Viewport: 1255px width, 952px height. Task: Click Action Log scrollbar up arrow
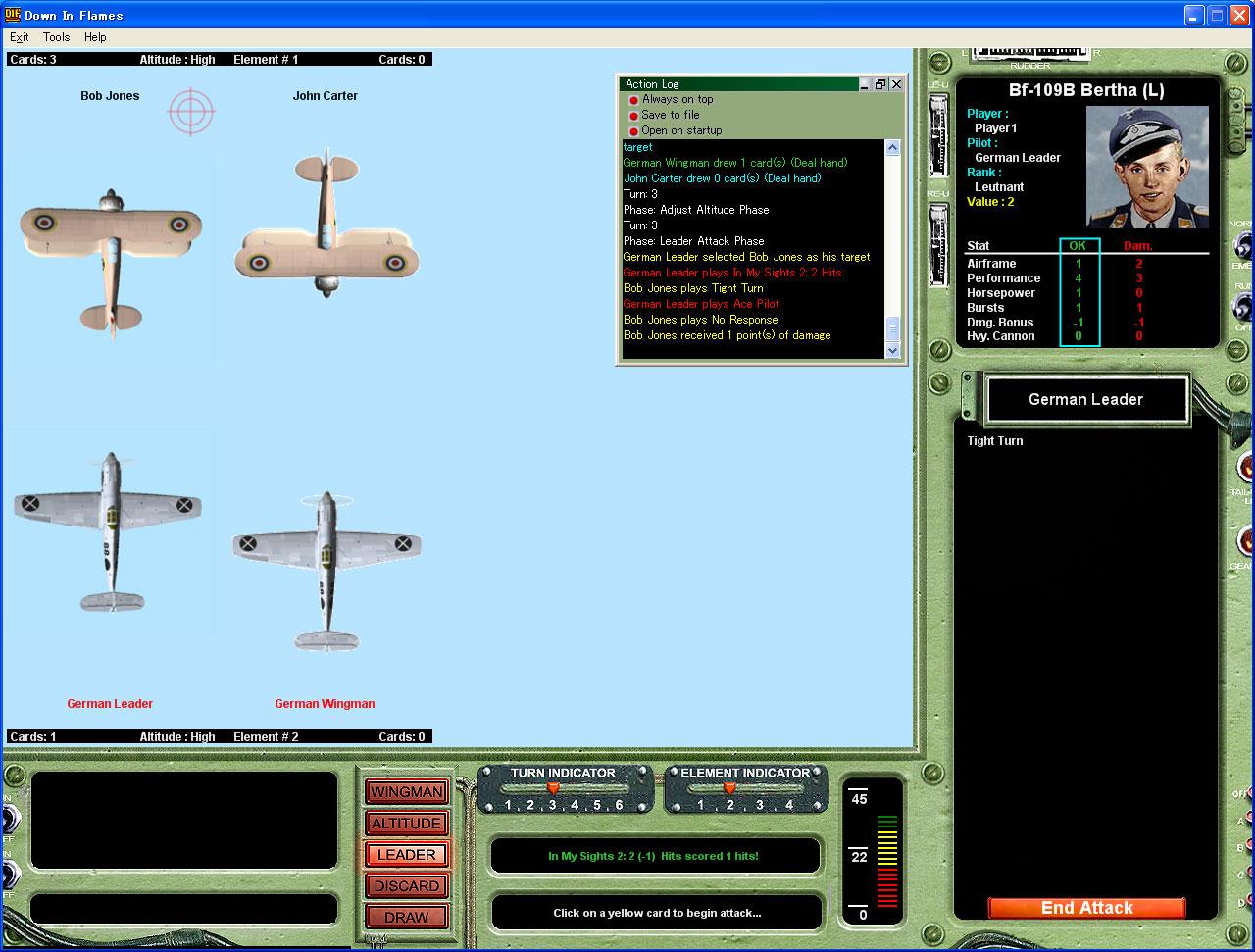(892, 148)
